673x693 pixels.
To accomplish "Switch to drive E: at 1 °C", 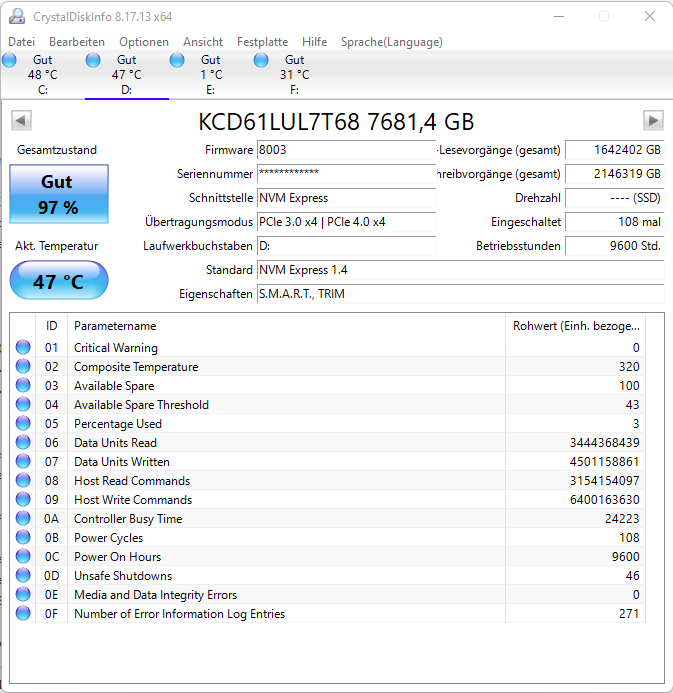I will (211, 75).
